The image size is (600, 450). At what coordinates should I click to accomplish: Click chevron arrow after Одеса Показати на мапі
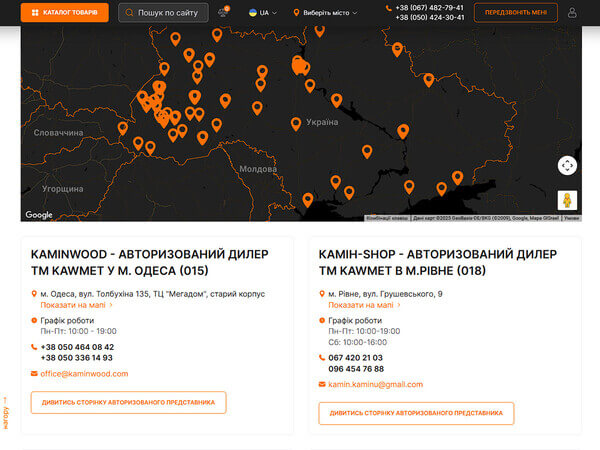tap(111, 305)
